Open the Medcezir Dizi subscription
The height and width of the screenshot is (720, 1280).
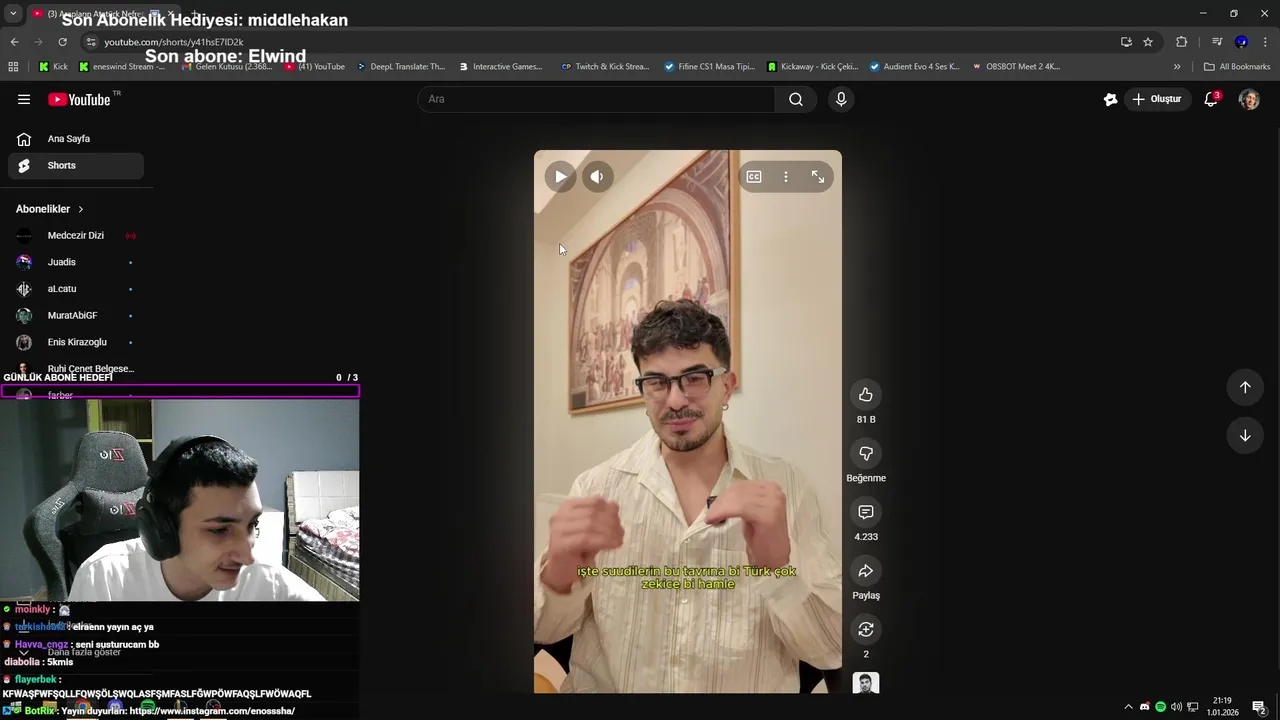tap(76, 236)
